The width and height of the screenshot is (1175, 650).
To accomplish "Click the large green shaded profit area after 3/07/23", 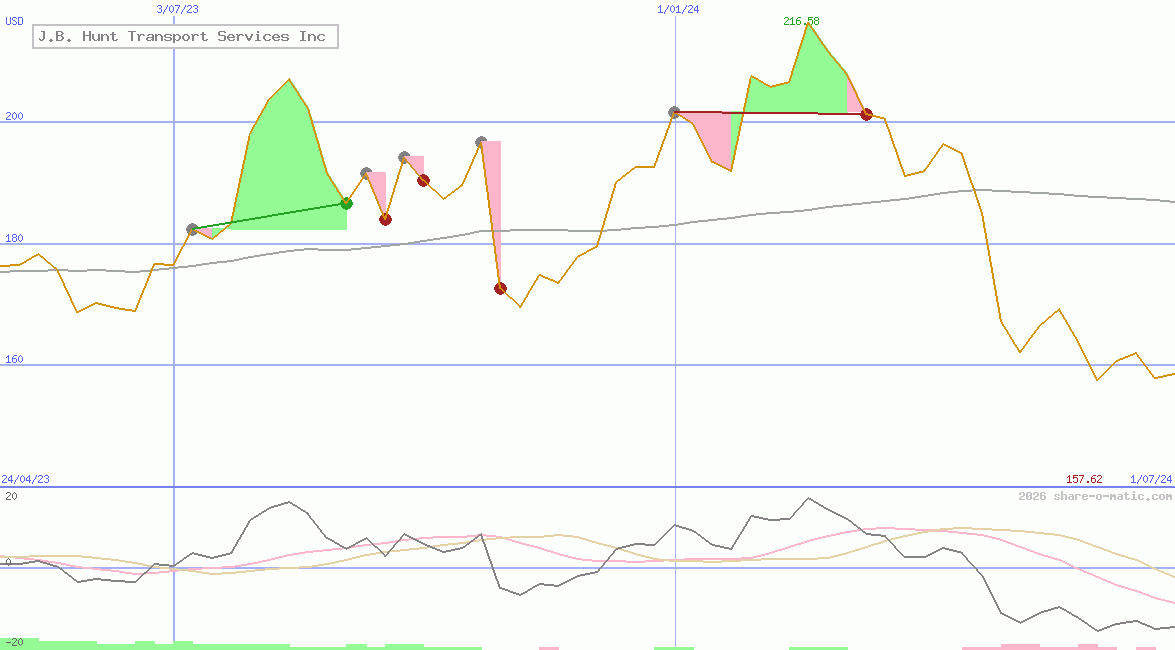I will (x=285, y=170).
